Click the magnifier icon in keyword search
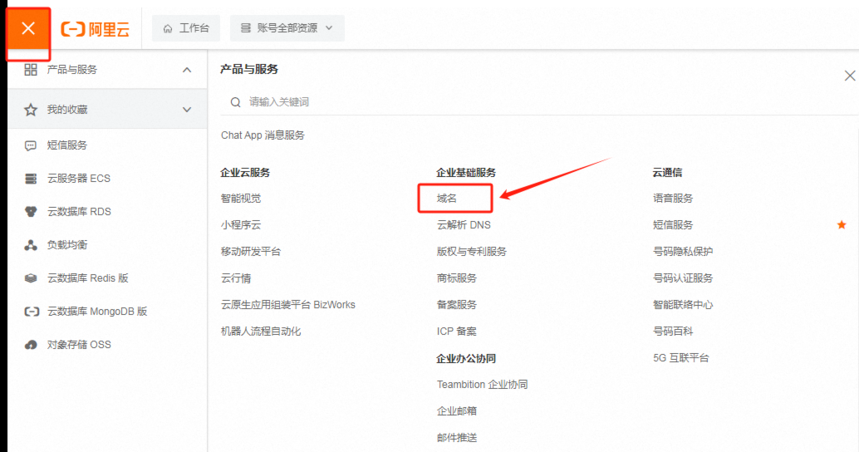 [236, 102]
